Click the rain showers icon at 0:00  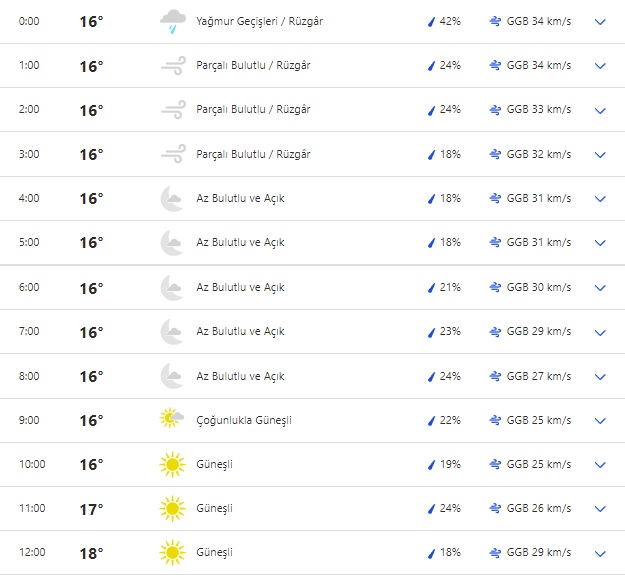click(172, 21)
